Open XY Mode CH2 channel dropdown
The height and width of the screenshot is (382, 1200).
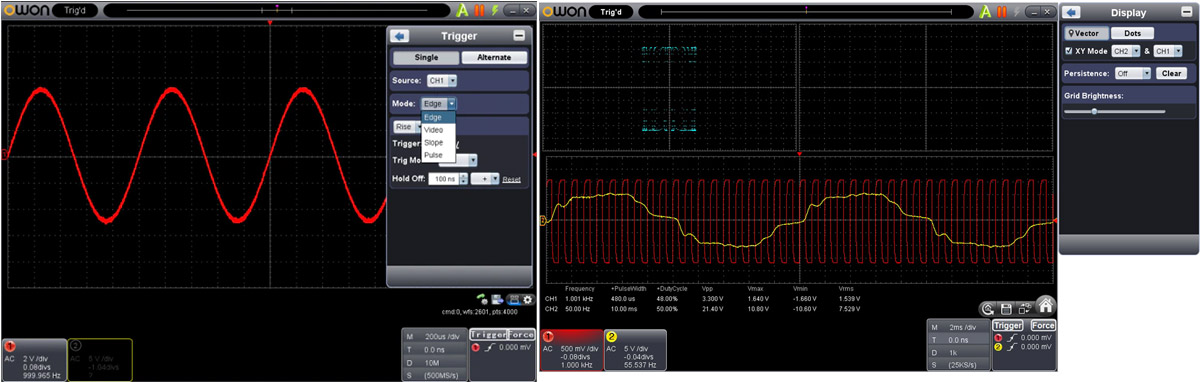coord(1126,50)
